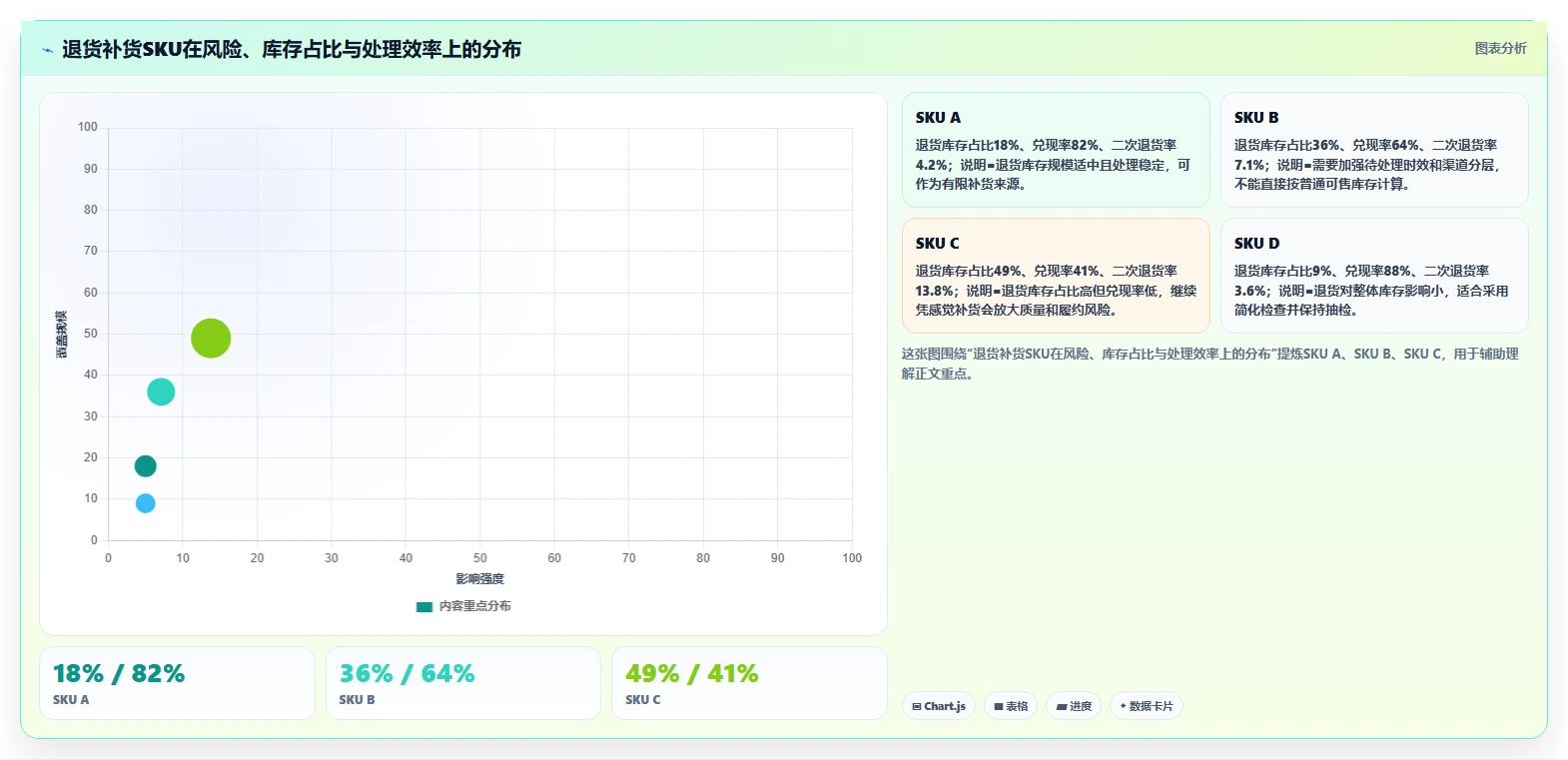This screenshot has width=1568, height=760.
Task: Click the x-axis tick label 50
Action: [x=480, y=558]
